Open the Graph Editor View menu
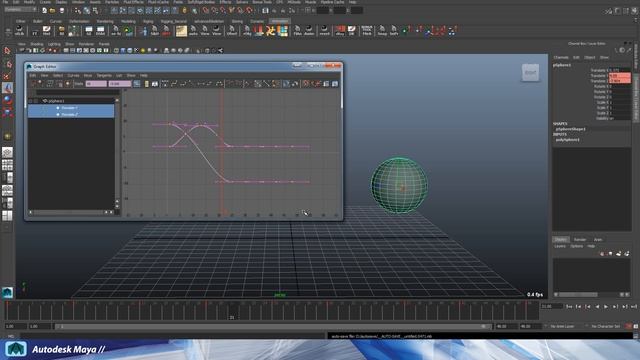 tap(44, 76)
